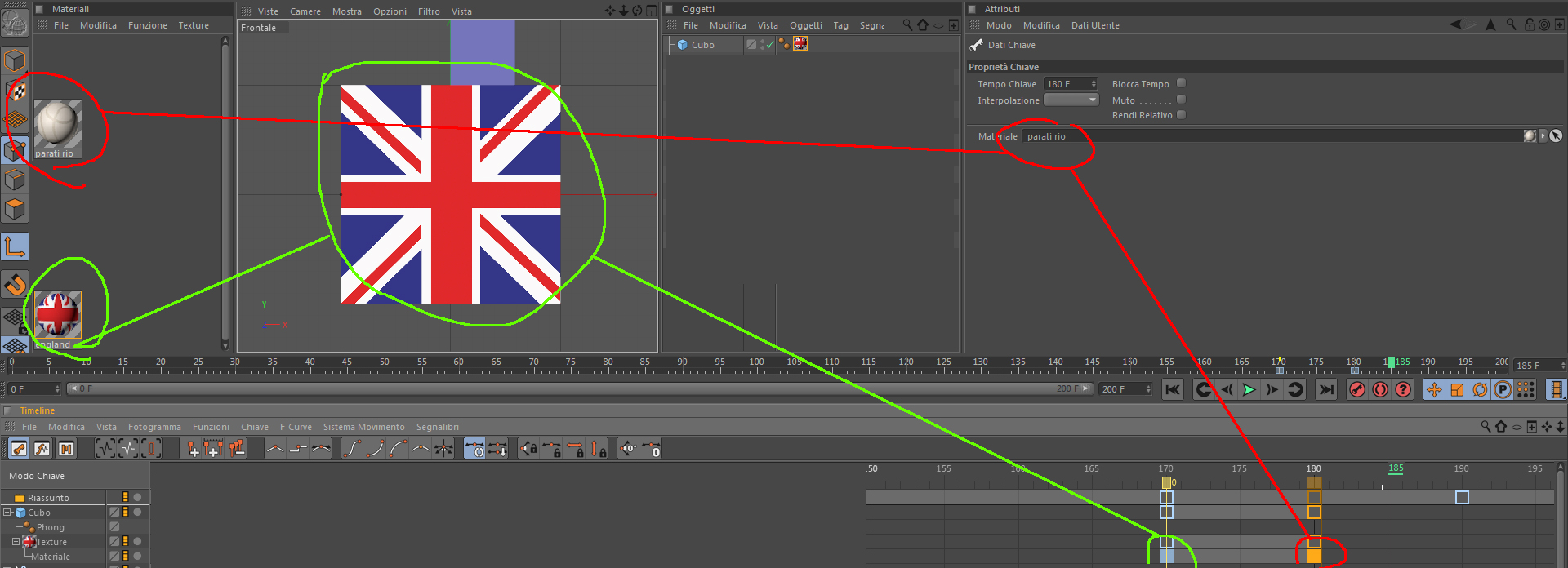This screenshot has height=568, width=1568.
Task: Click the Materiale field showing parati rio
Action: click(x=1272, y=136)
